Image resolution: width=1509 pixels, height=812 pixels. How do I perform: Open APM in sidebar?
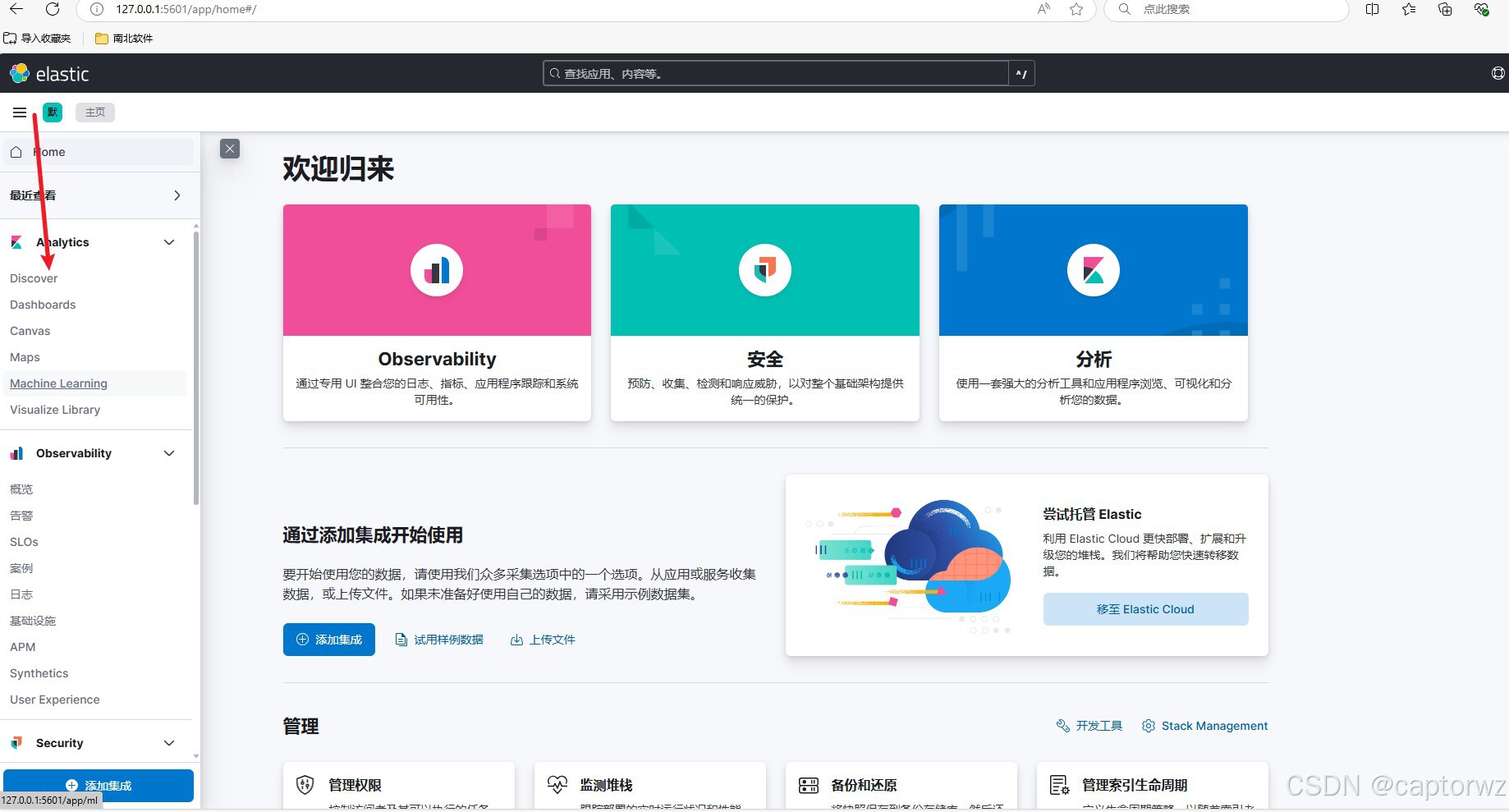(22, 647)
